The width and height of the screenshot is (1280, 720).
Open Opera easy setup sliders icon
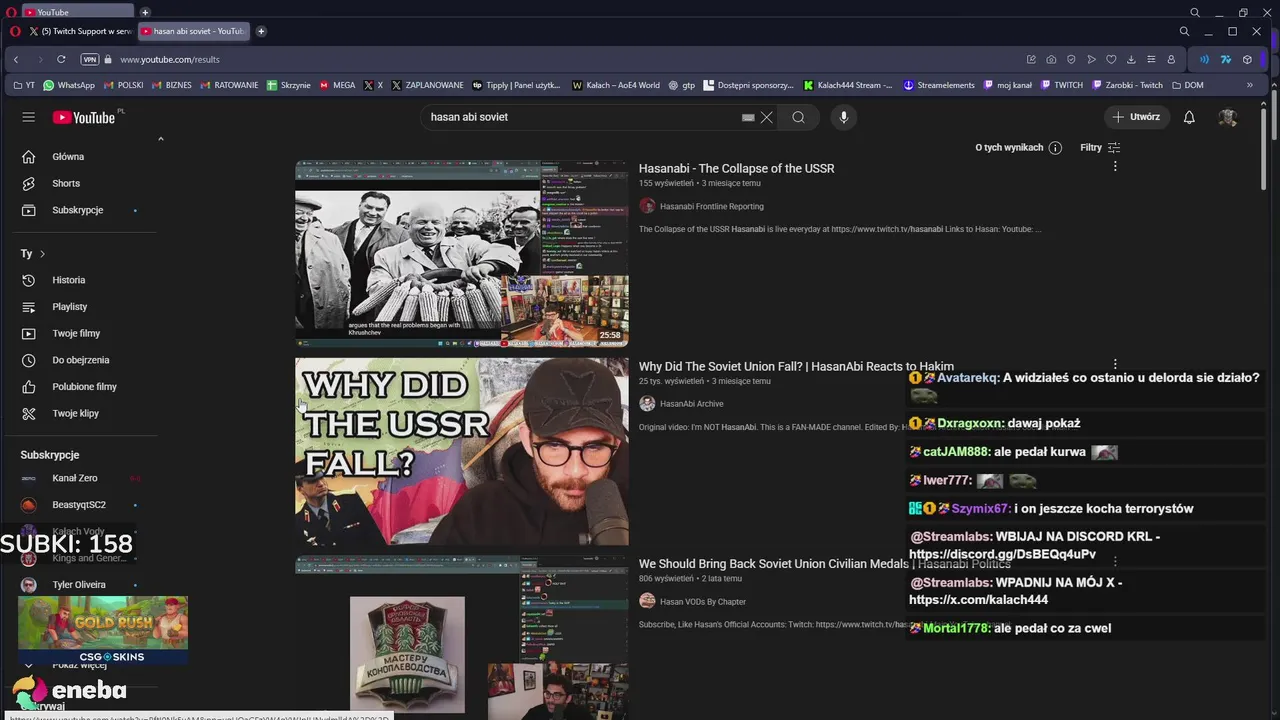pos(1151,59)
